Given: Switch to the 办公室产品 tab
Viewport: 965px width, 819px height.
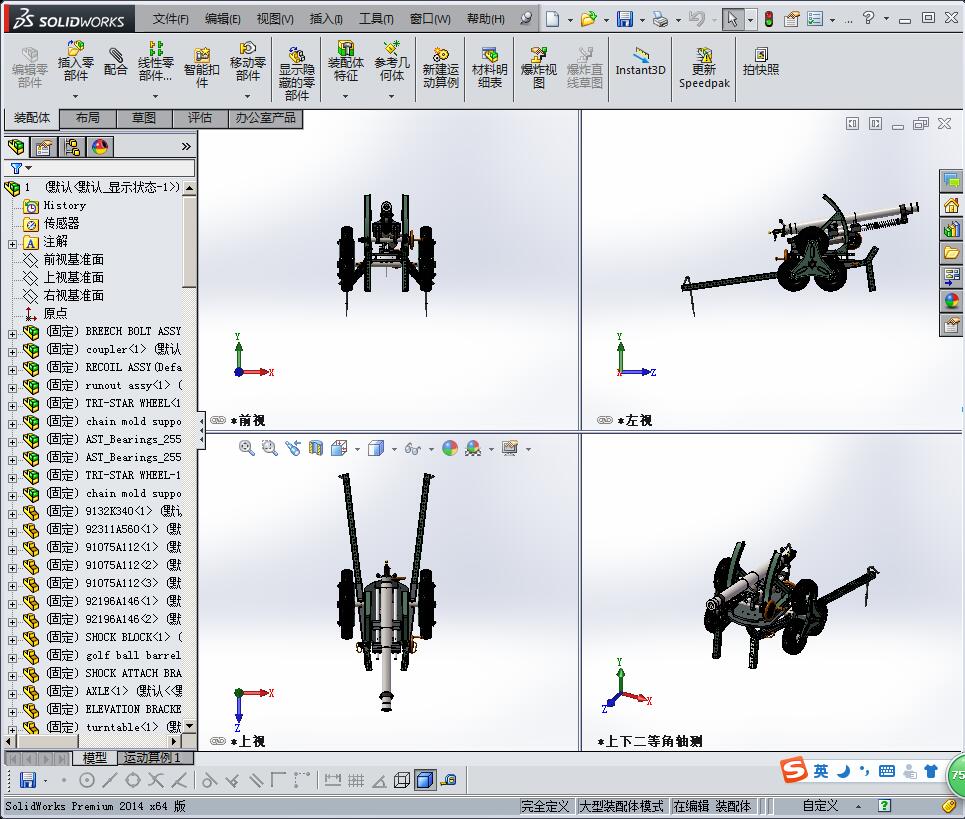Looking at the screenshot, I should pyautogui.click(x=265, y=118).
